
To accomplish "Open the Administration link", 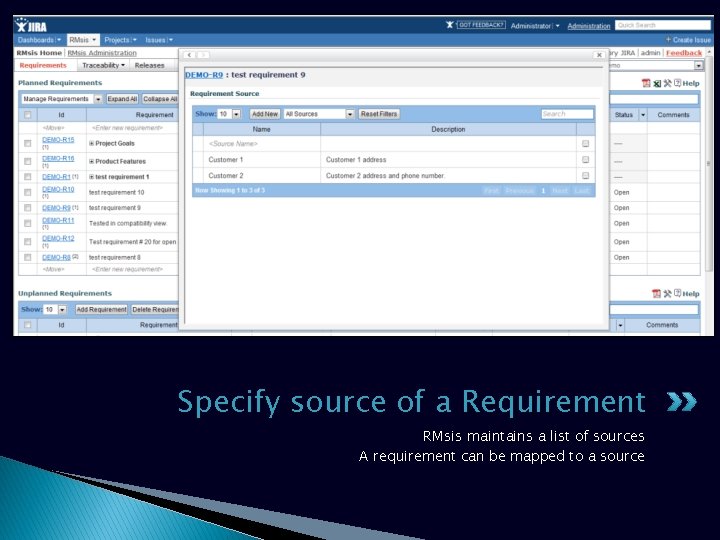I will pyautogui.click(x=589, y=26).
